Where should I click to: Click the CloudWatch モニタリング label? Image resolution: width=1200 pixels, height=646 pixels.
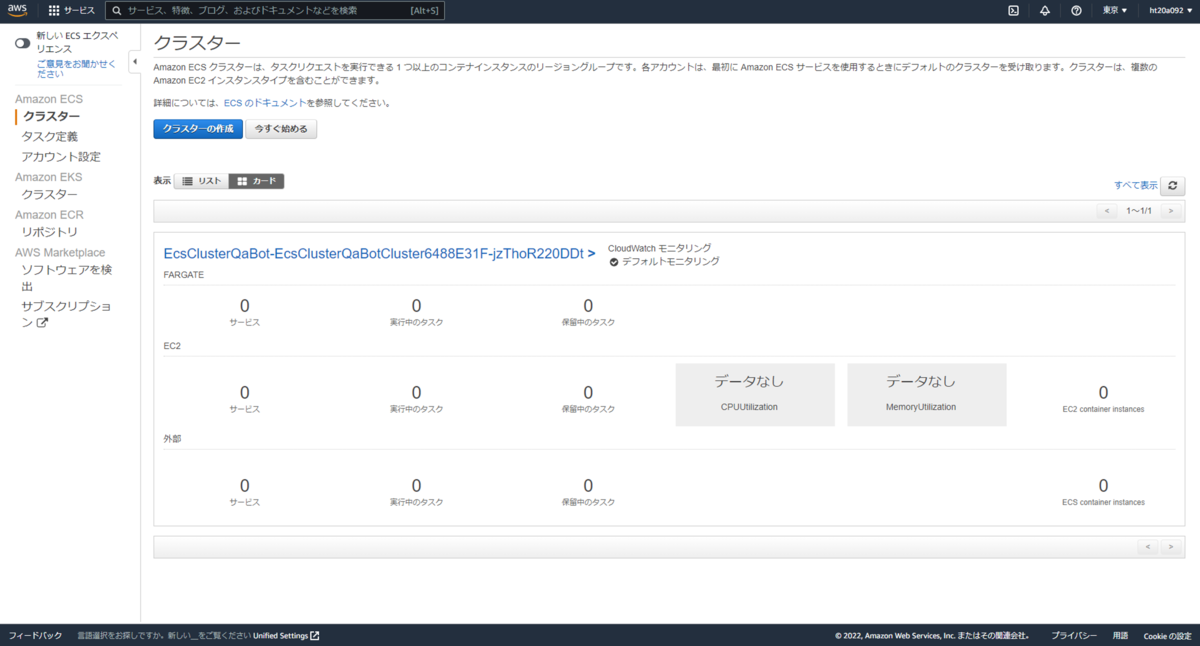pyautogui.click(x=659, y=248)
